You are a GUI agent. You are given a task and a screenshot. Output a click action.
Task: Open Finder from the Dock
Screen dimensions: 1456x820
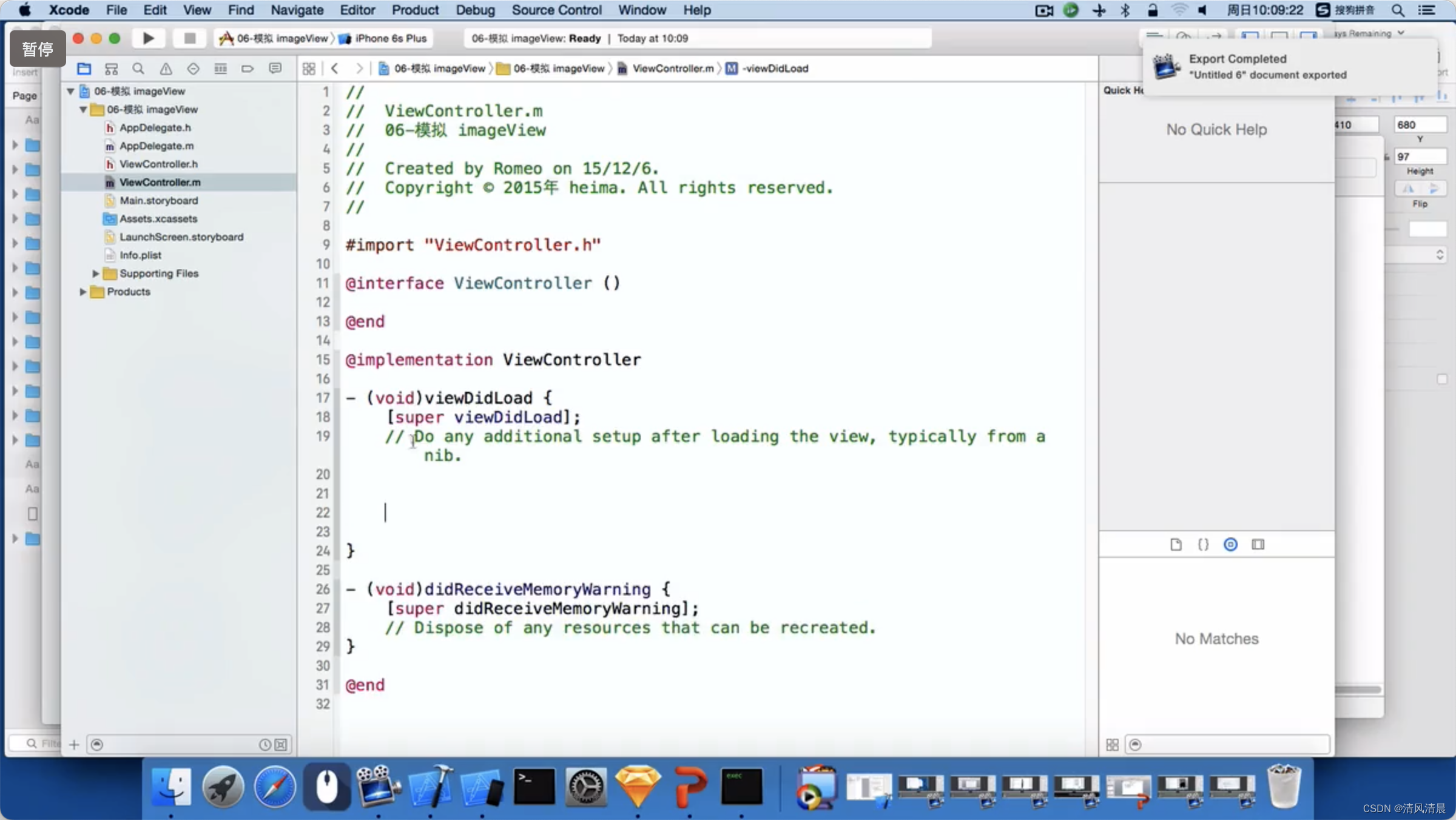171,787
